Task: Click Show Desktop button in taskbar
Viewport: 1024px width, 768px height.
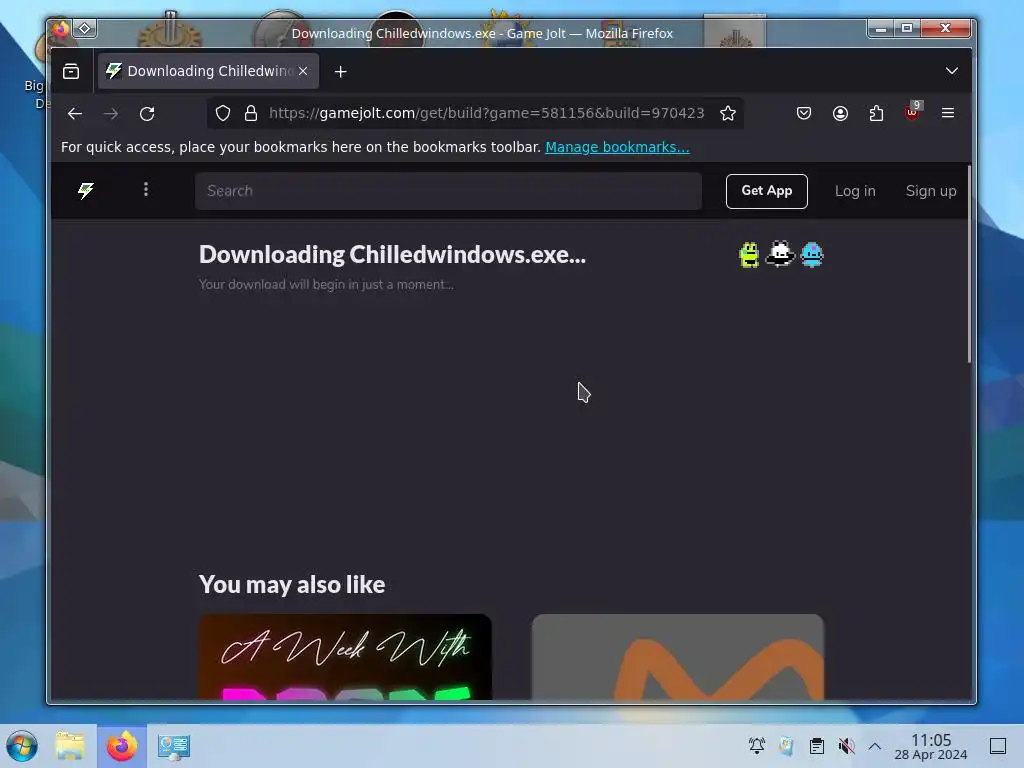Action: 998,746
